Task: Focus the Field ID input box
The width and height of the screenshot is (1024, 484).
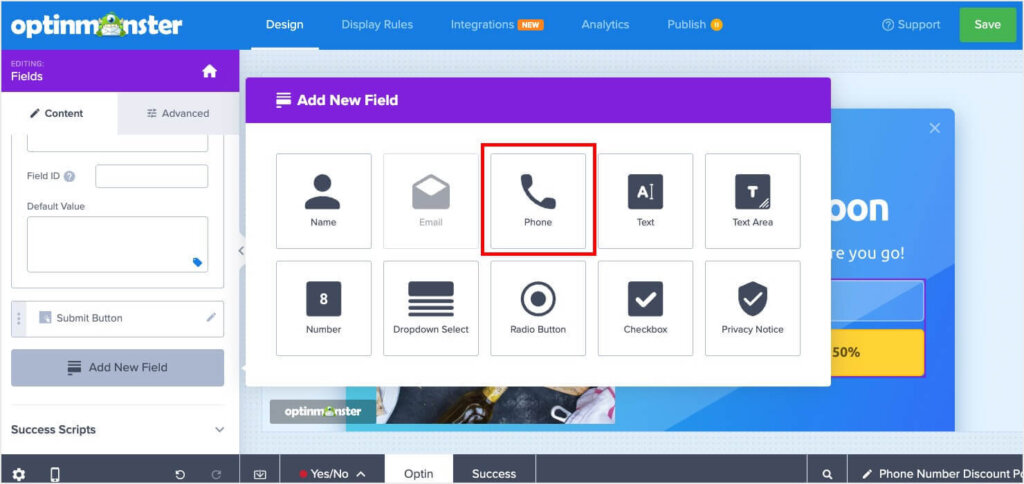Action: [x=152, y=176]
